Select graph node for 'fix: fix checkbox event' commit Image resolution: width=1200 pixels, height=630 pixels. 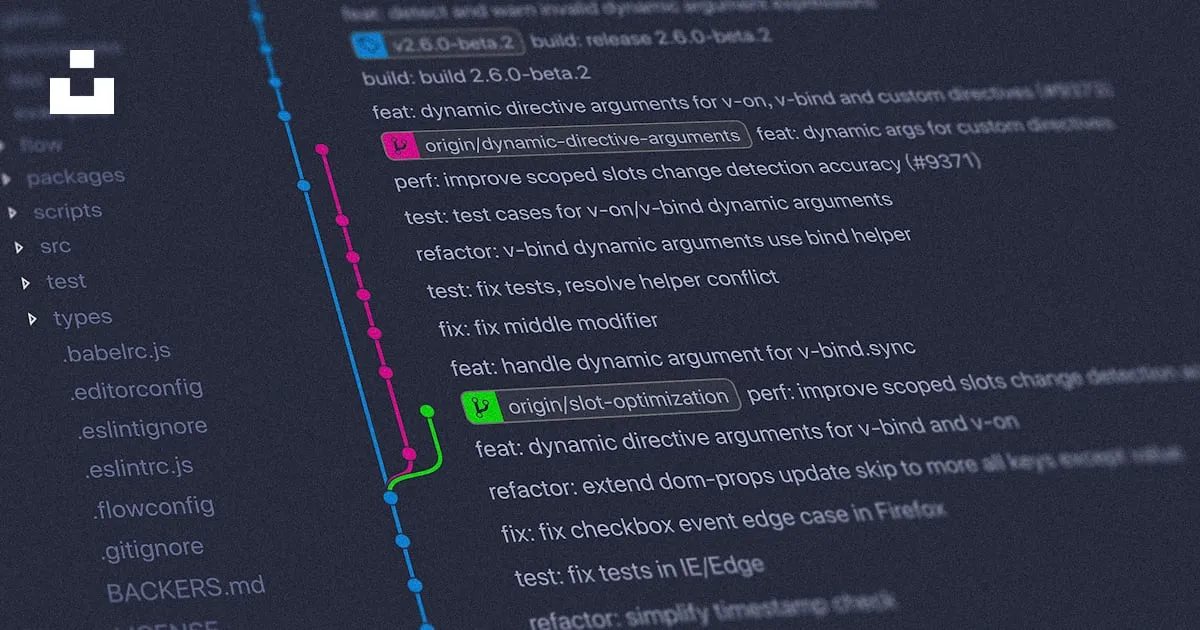403,541
